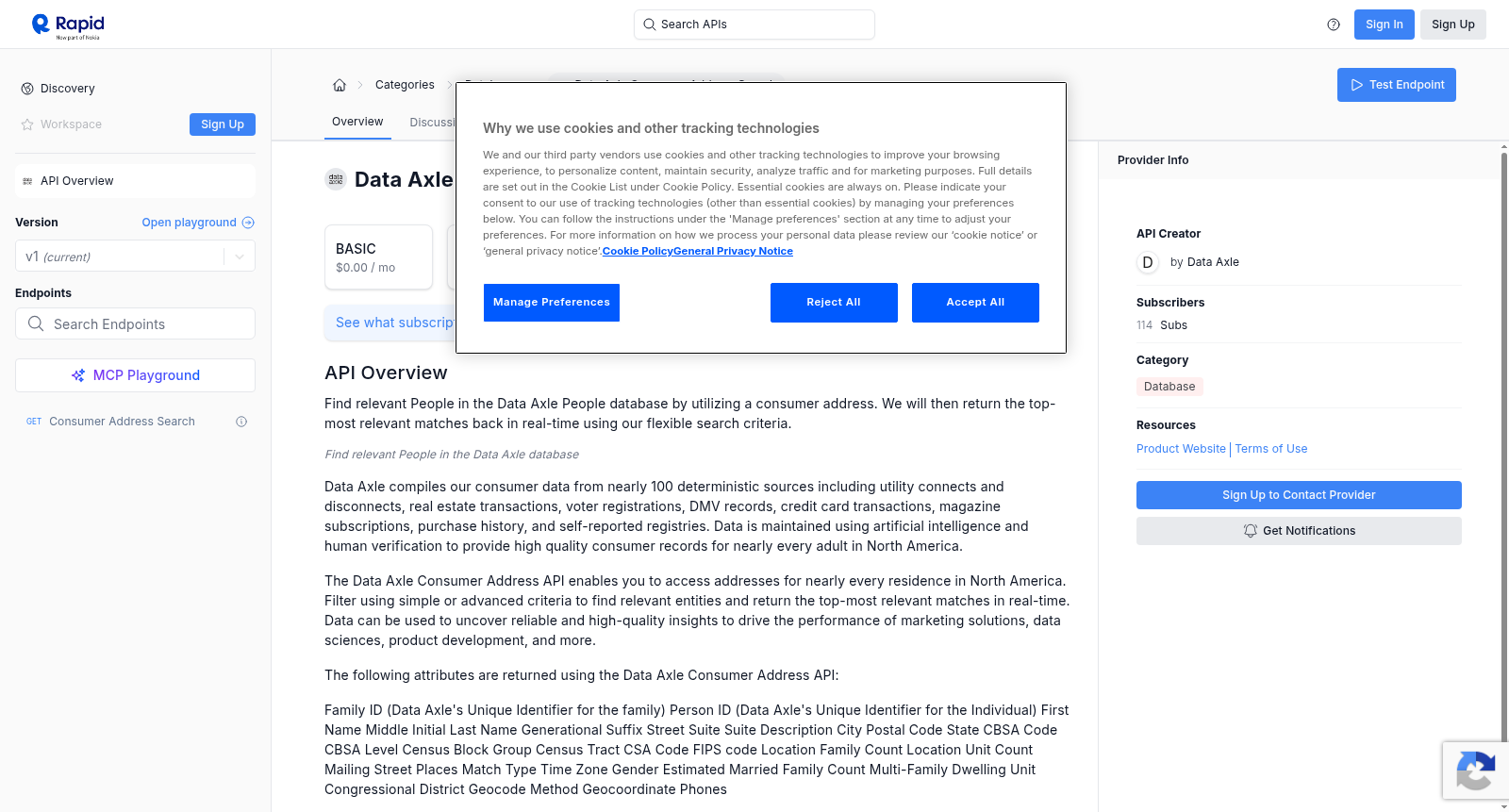
Task: Open the Cookie Policy link
Action: 638,251
